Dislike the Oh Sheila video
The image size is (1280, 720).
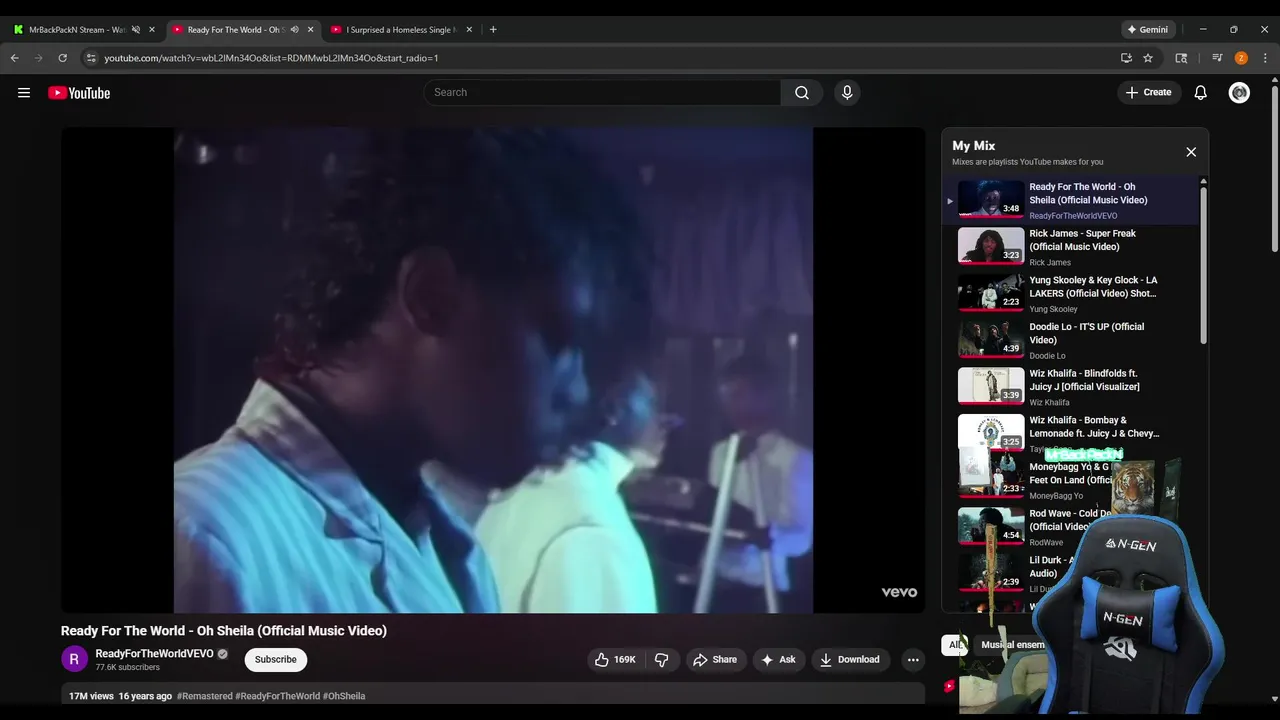click(x=661, y=660)
